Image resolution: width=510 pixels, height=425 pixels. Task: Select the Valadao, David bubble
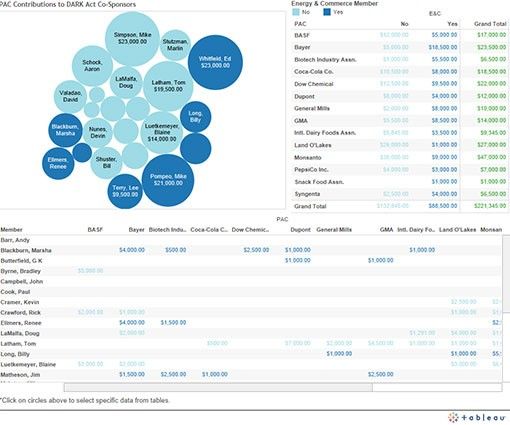70,96
